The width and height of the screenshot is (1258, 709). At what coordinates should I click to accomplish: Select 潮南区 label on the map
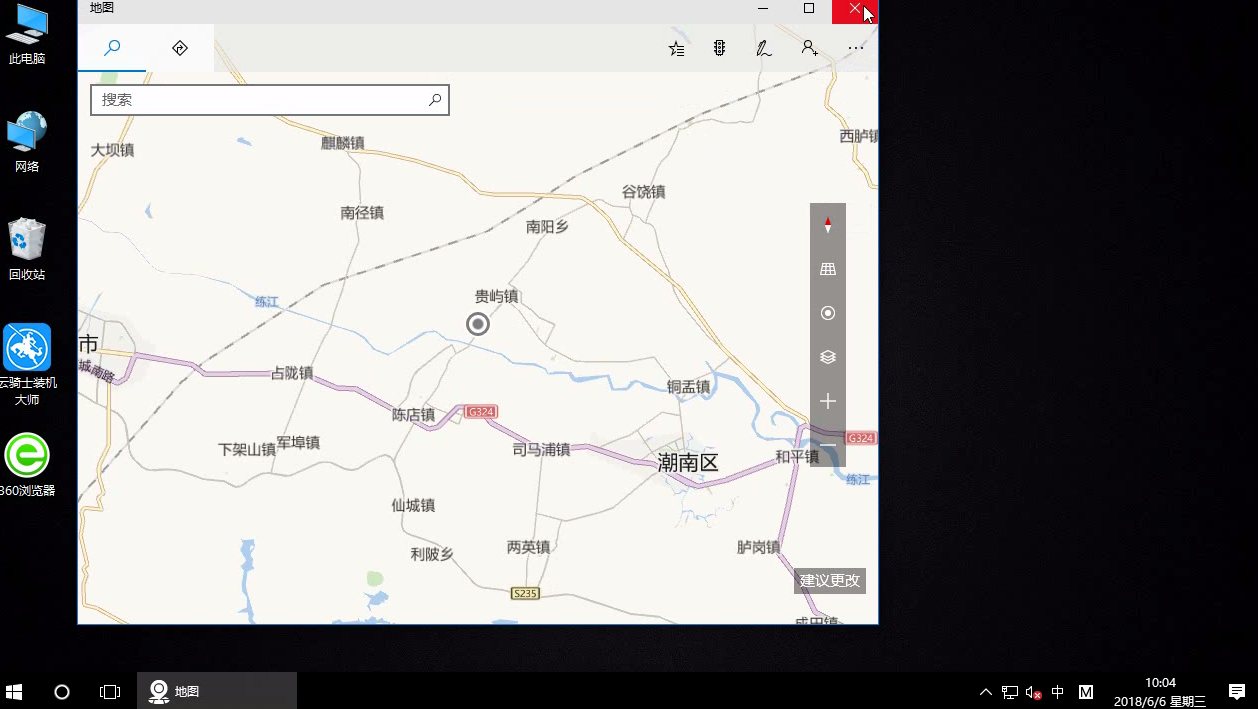(x=688, y=461)
